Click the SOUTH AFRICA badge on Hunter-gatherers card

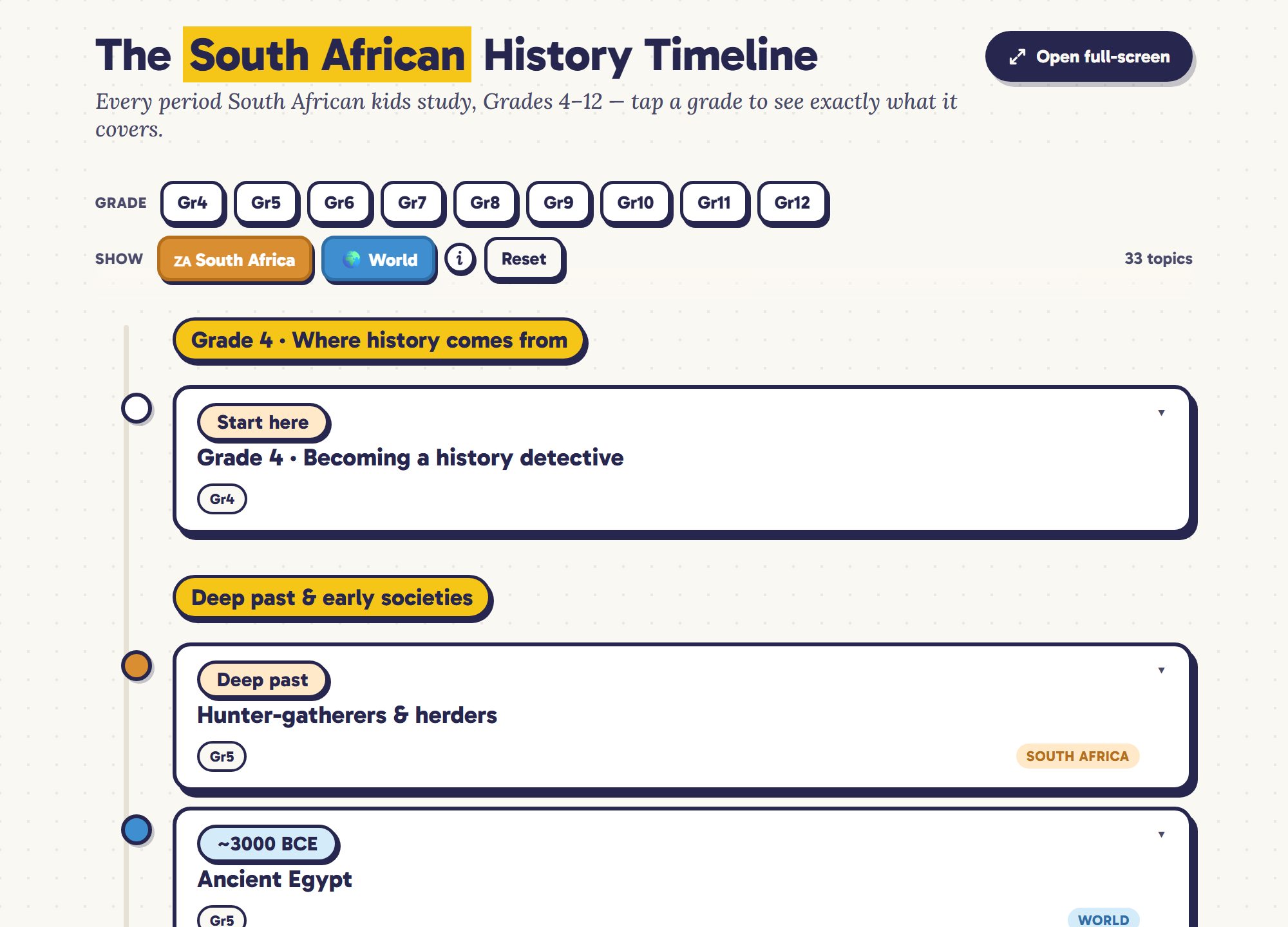[1077, 756]
